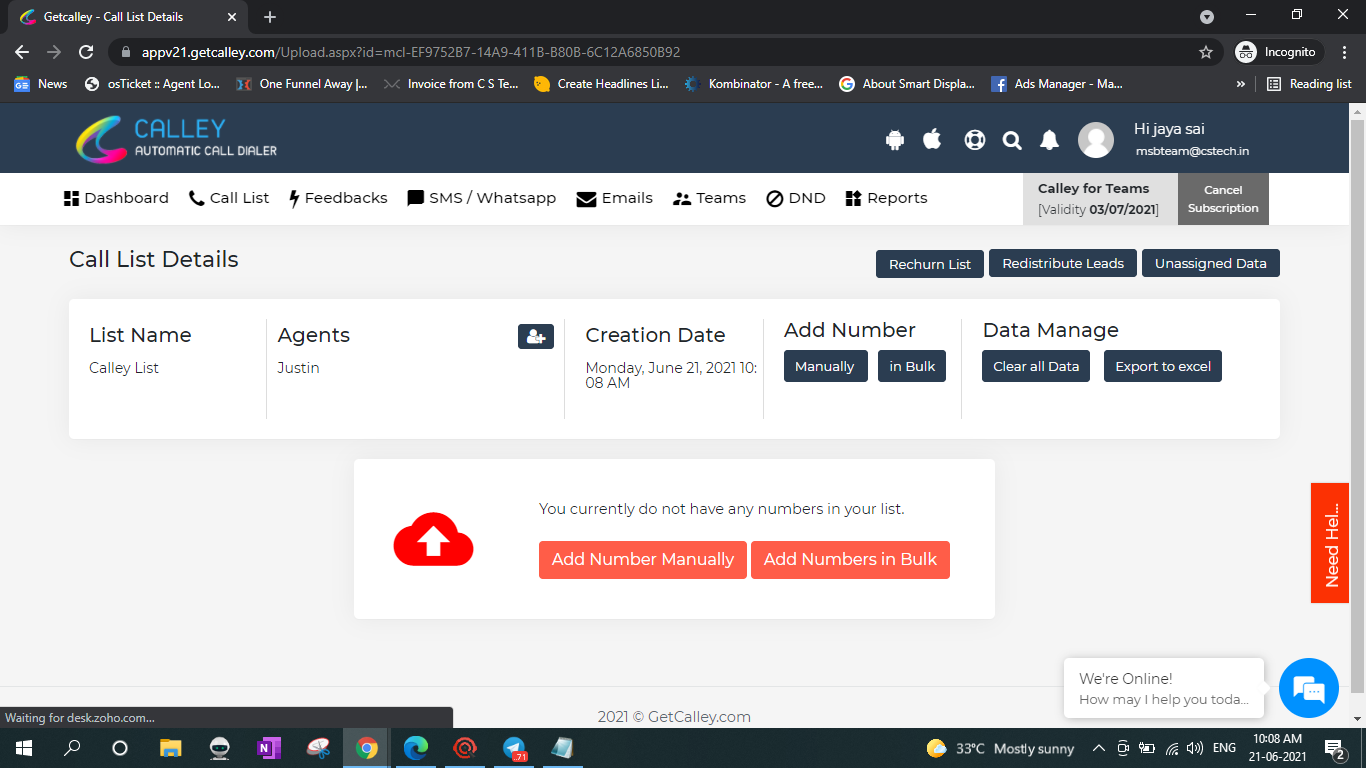This screenshot has height=768, width=1366.
Task: Click the taskbar clock date
Action: click(x=1277, y=748)
